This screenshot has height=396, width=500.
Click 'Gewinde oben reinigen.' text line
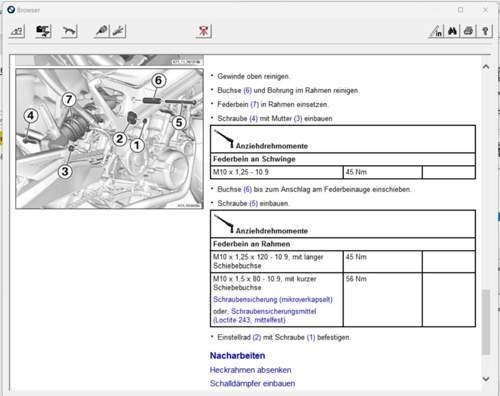click(253, 76)
